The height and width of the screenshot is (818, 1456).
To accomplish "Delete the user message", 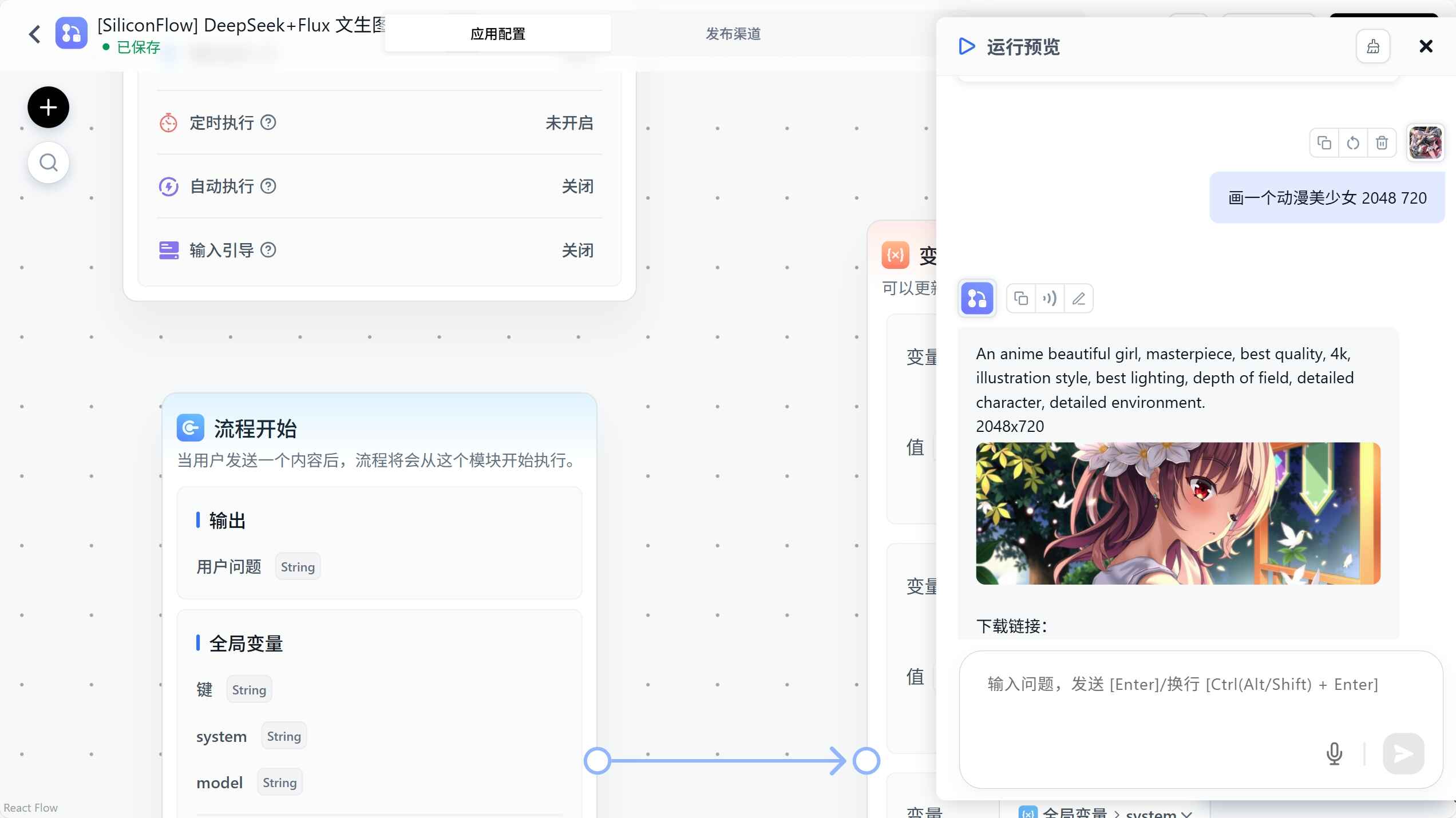I will (x=1382, y=143).
